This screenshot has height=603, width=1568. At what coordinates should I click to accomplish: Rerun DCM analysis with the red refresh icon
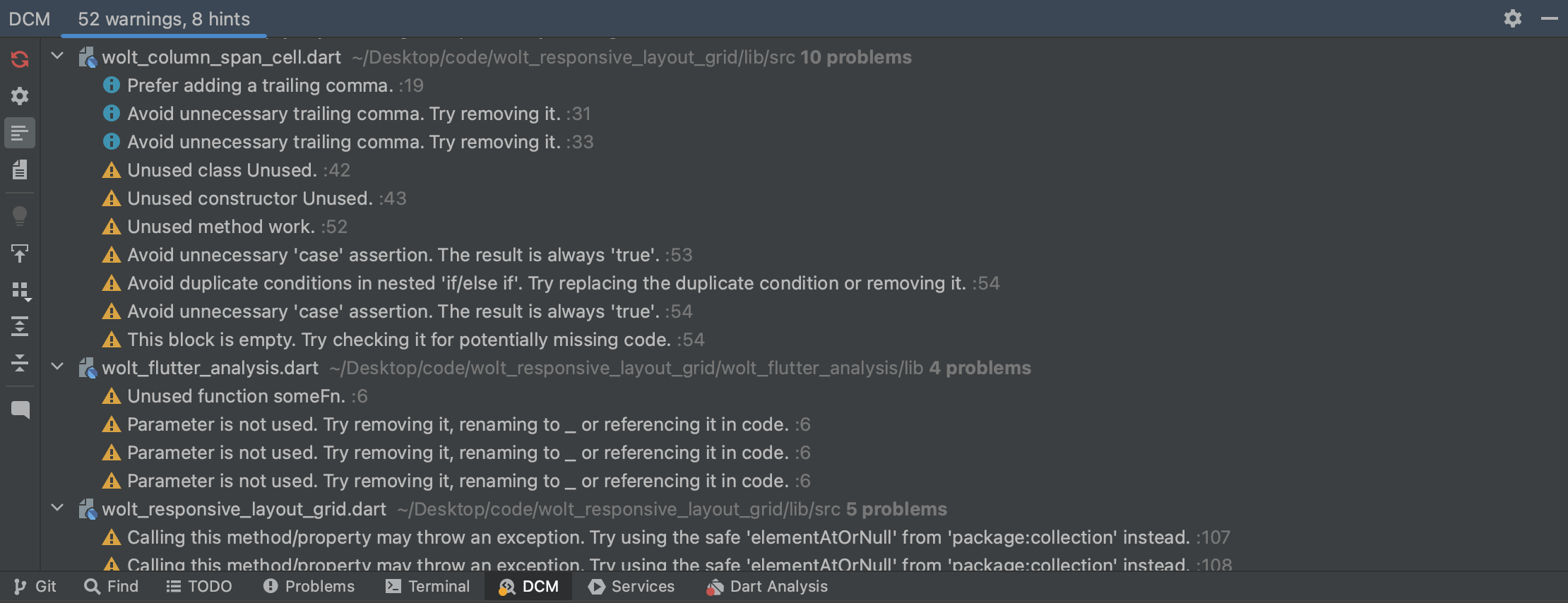(x=20, y=59)
